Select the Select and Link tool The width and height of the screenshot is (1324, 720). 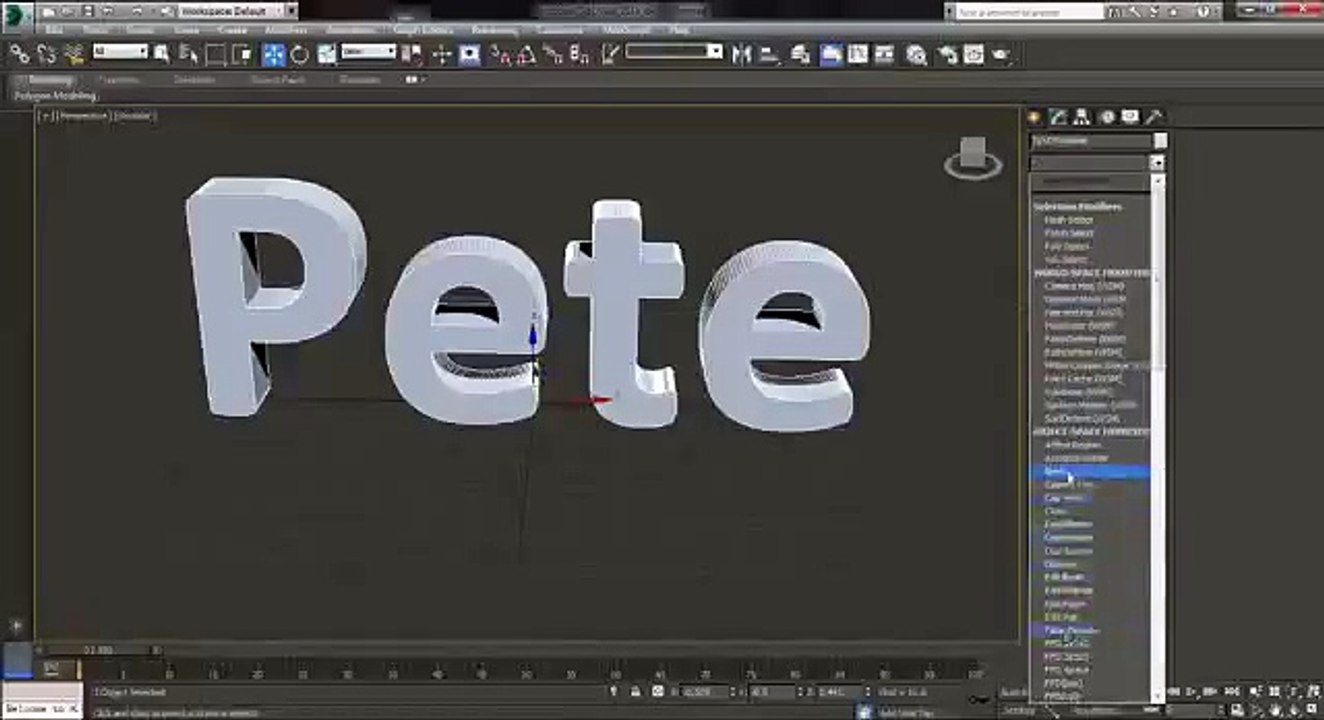pyautogui.click(x=19, y=54)
